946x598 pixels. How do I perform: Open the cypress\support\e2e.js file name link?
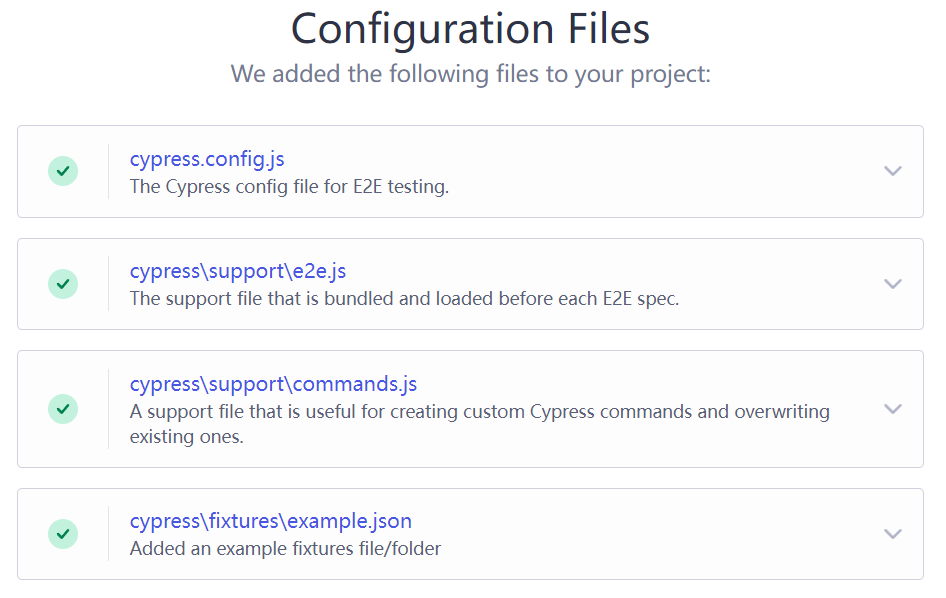coord(238,271)
